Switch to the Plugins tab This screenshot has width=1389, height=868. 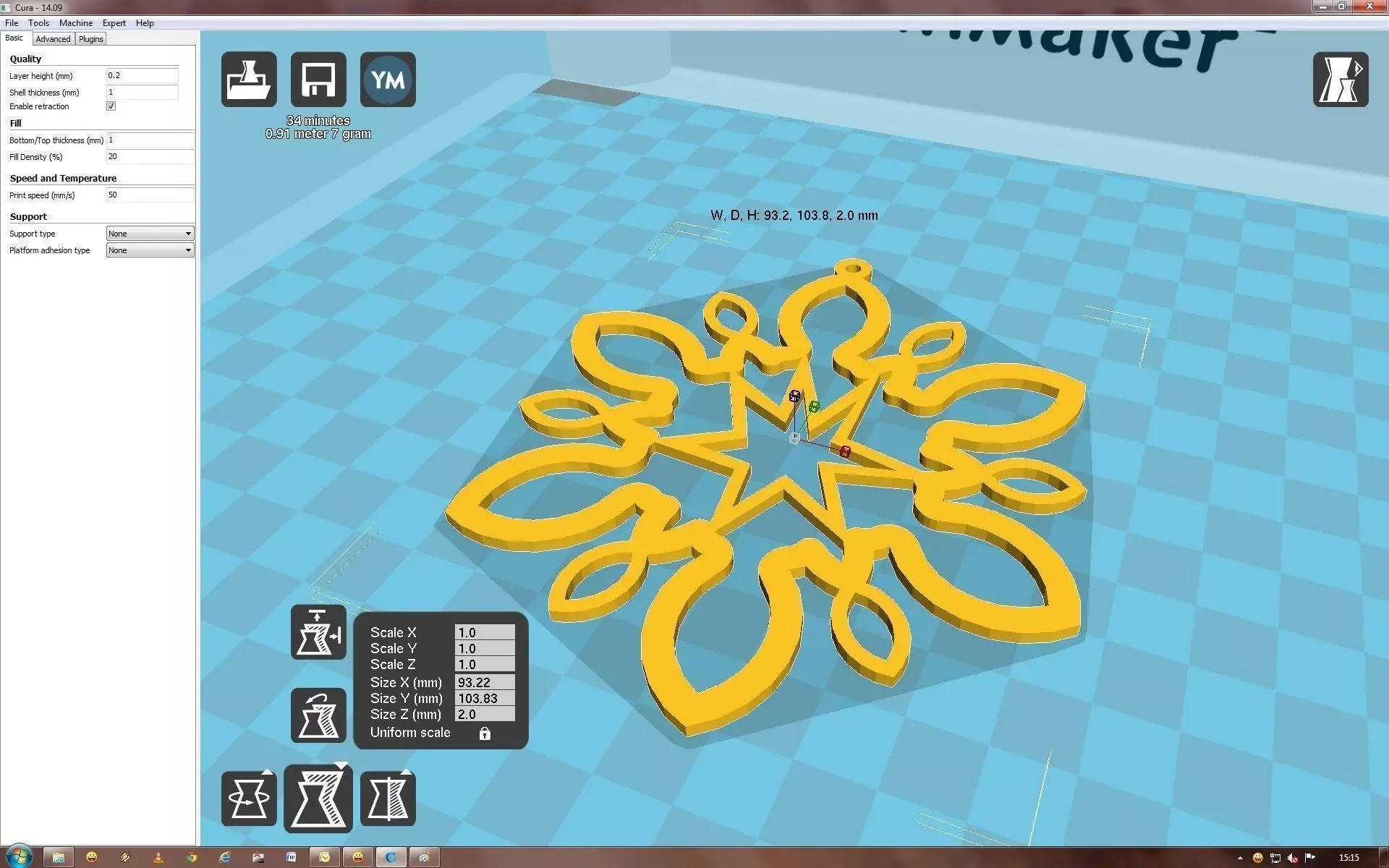90,39
